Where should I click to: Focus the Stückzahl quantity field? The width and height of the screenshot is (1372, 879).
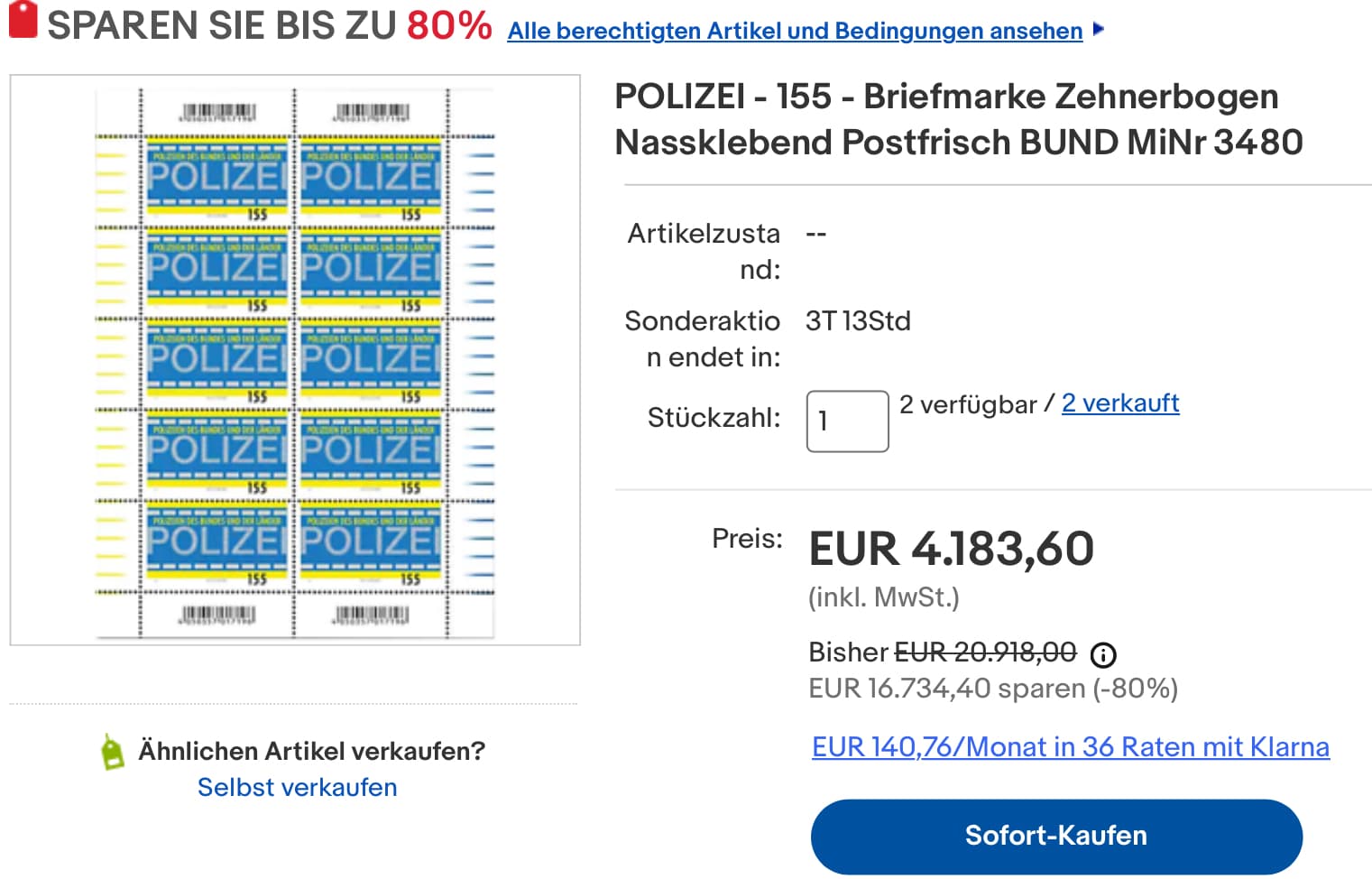pos(847,421)
